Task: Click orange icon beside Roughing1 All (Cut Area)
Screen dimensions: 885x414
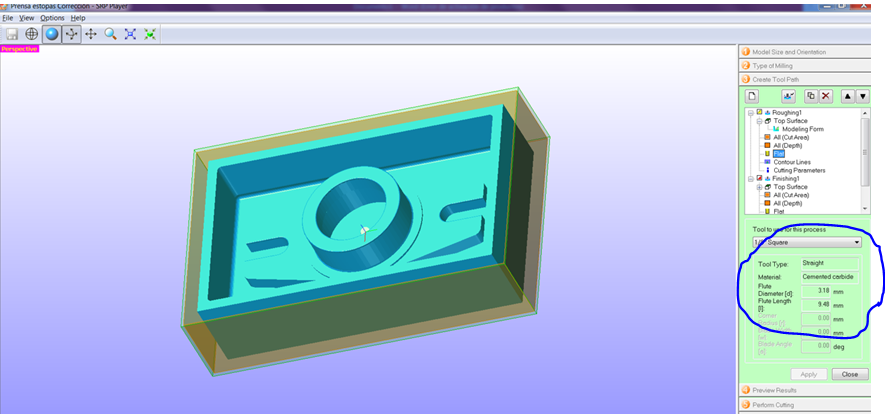Action: (x=767, y=137)
